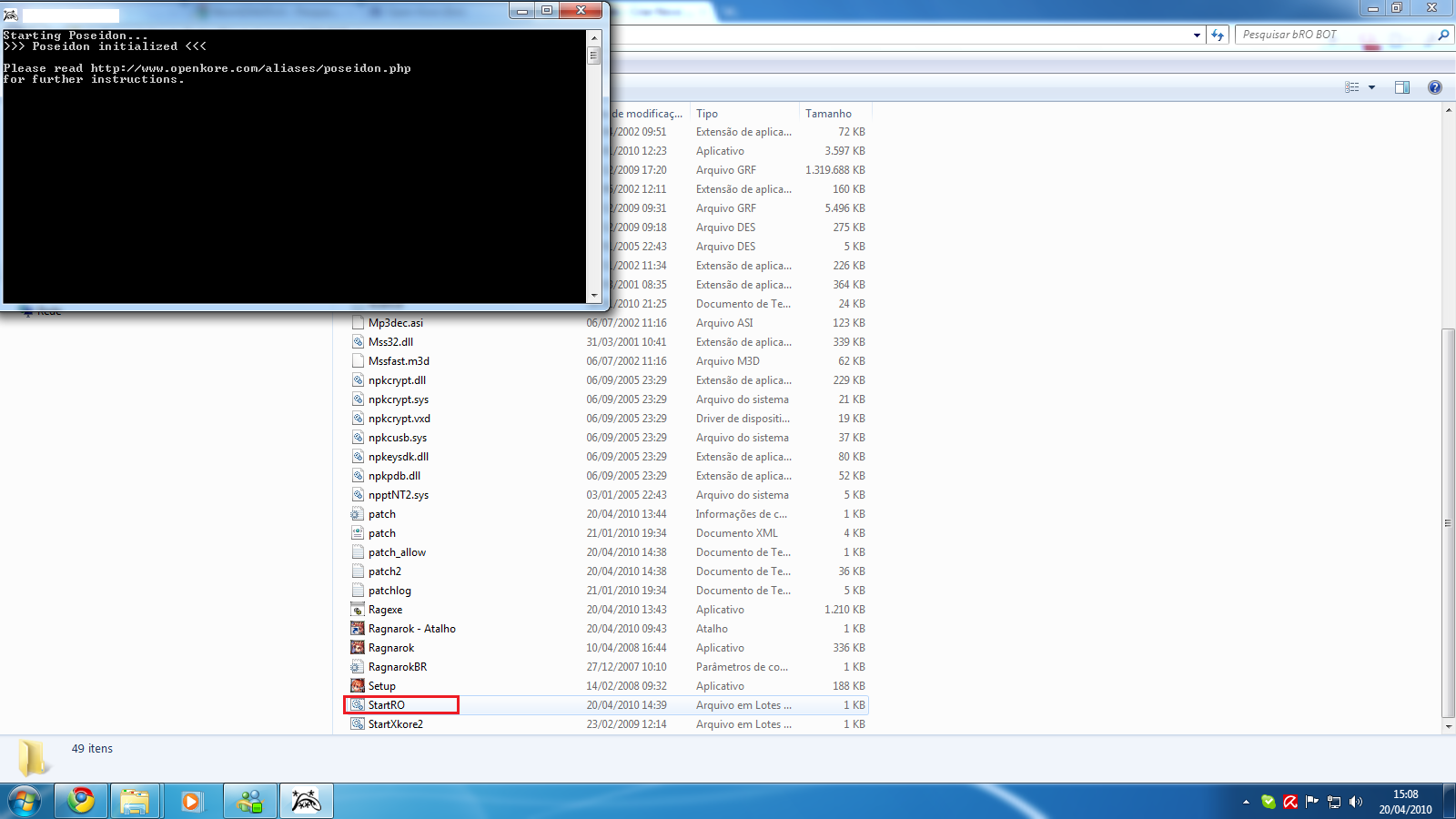Sort files by the modification date column
The image size is (1456, 819).
646,114
